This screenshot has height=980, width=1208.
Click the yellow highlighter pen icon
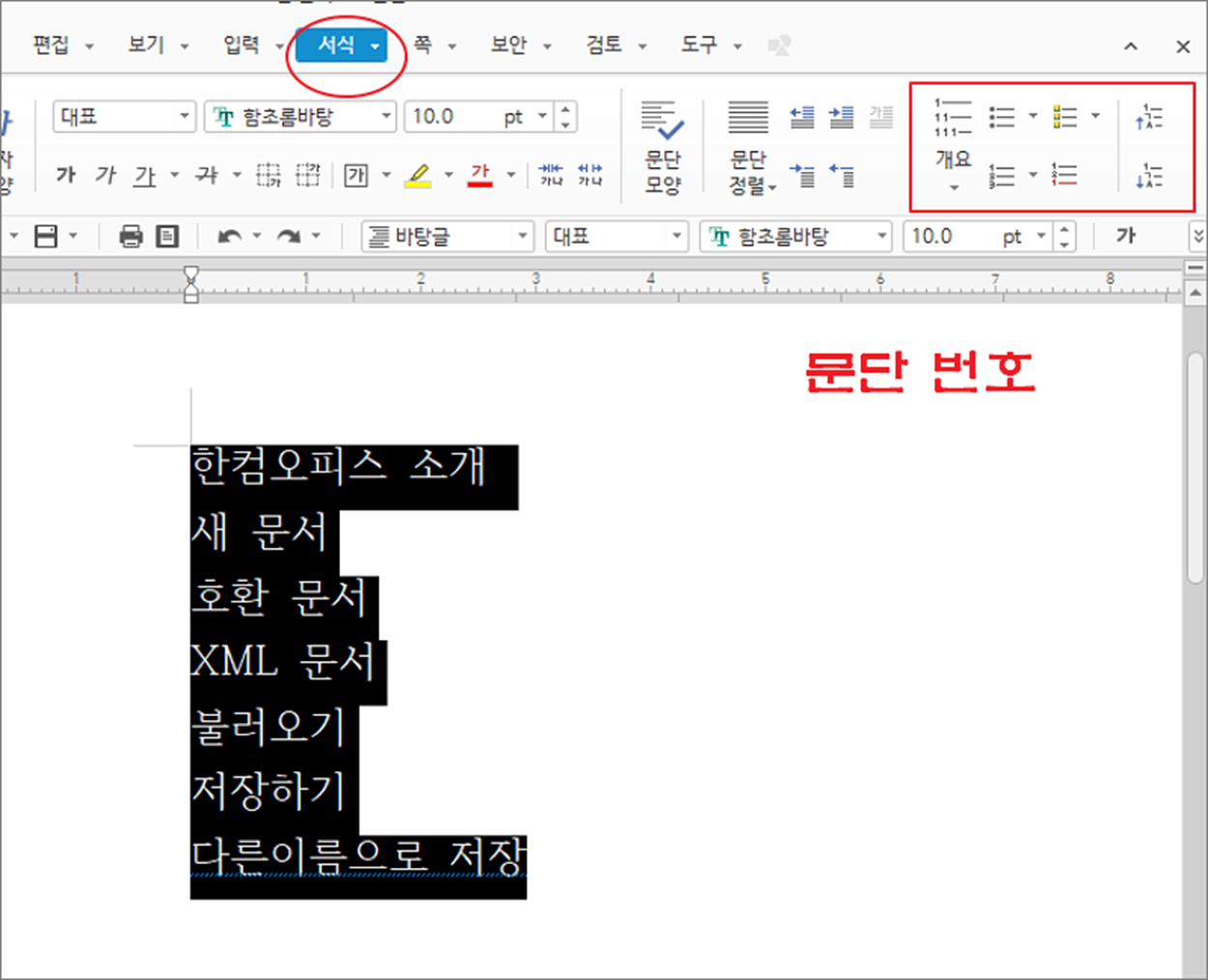(x=417, y=175)
